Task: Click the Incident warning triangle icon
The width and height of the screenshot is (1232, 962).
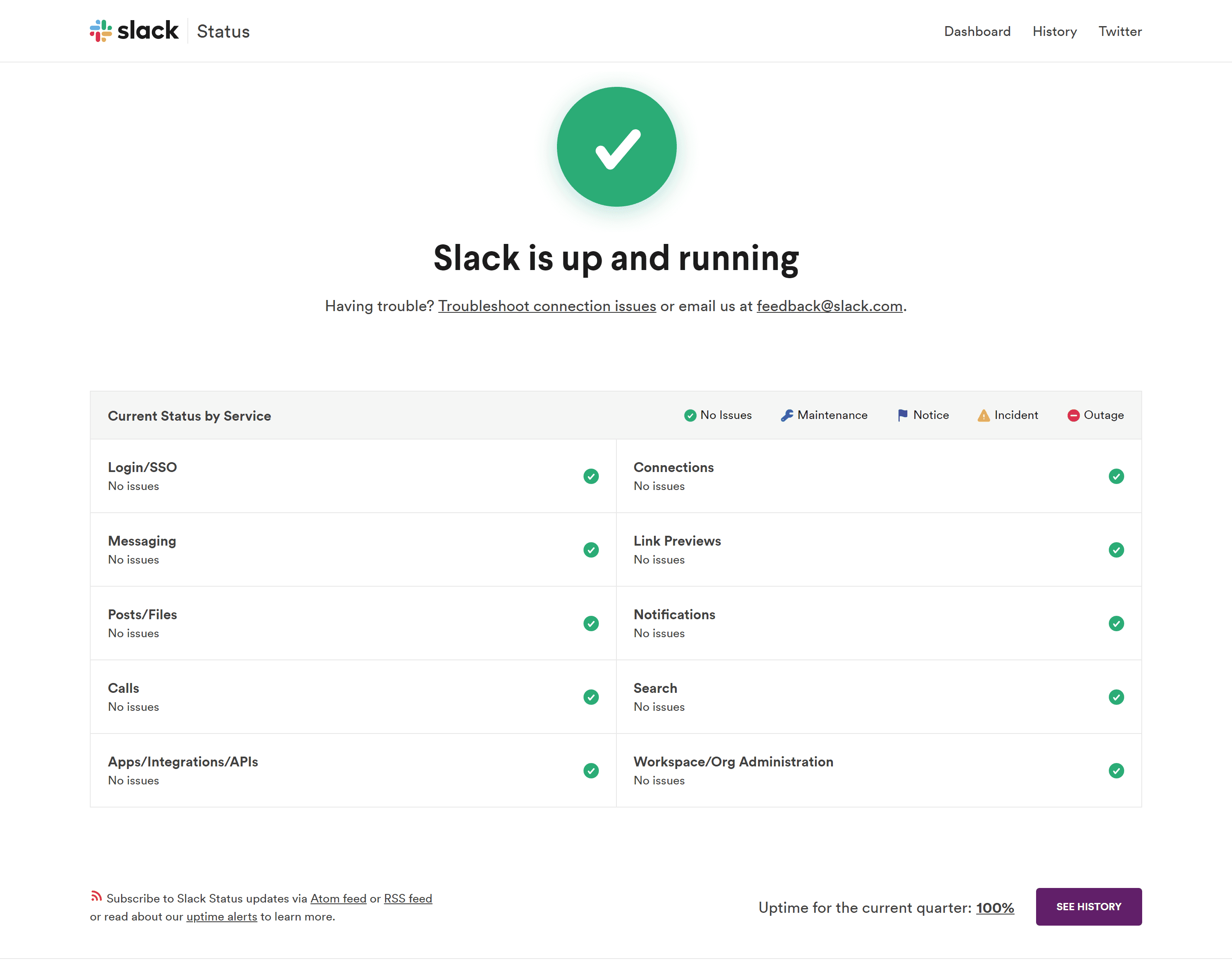Action: (983, 415)
